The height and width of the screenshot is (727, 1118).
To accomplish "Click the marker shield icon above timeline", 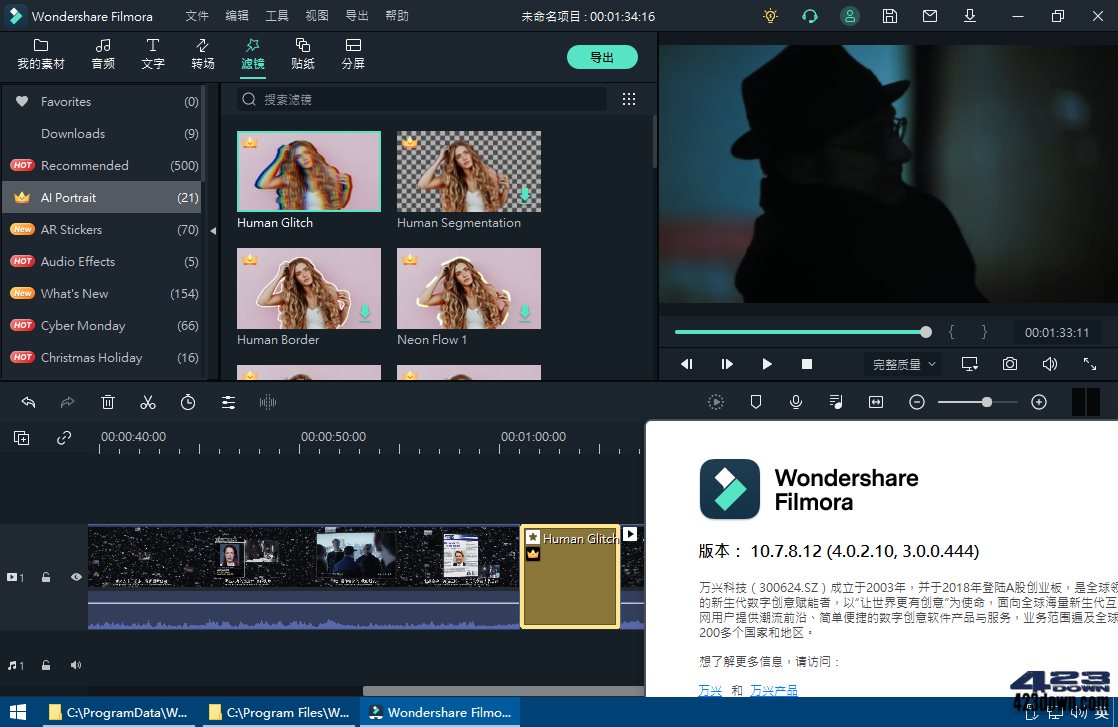I will point(756,402).
